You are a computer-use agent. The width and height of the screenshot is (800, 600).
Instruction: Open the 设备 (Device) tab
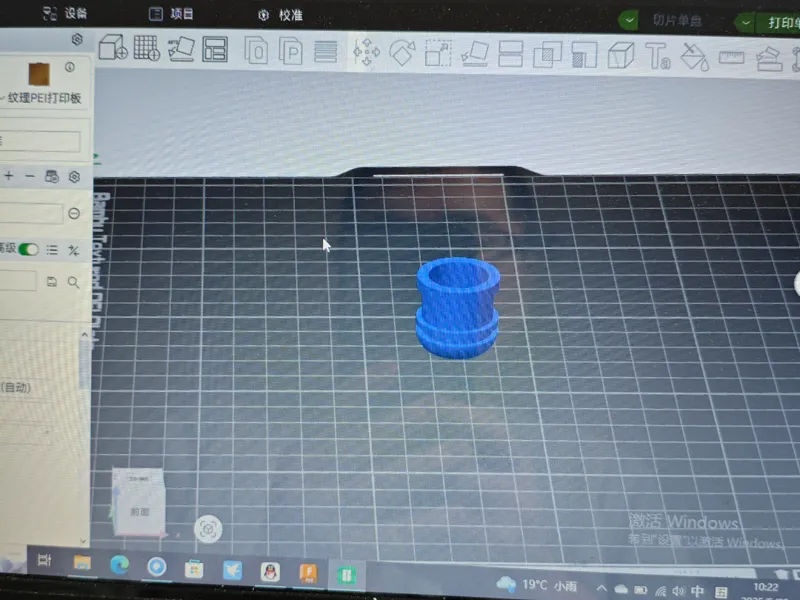(x=65, y=13)
